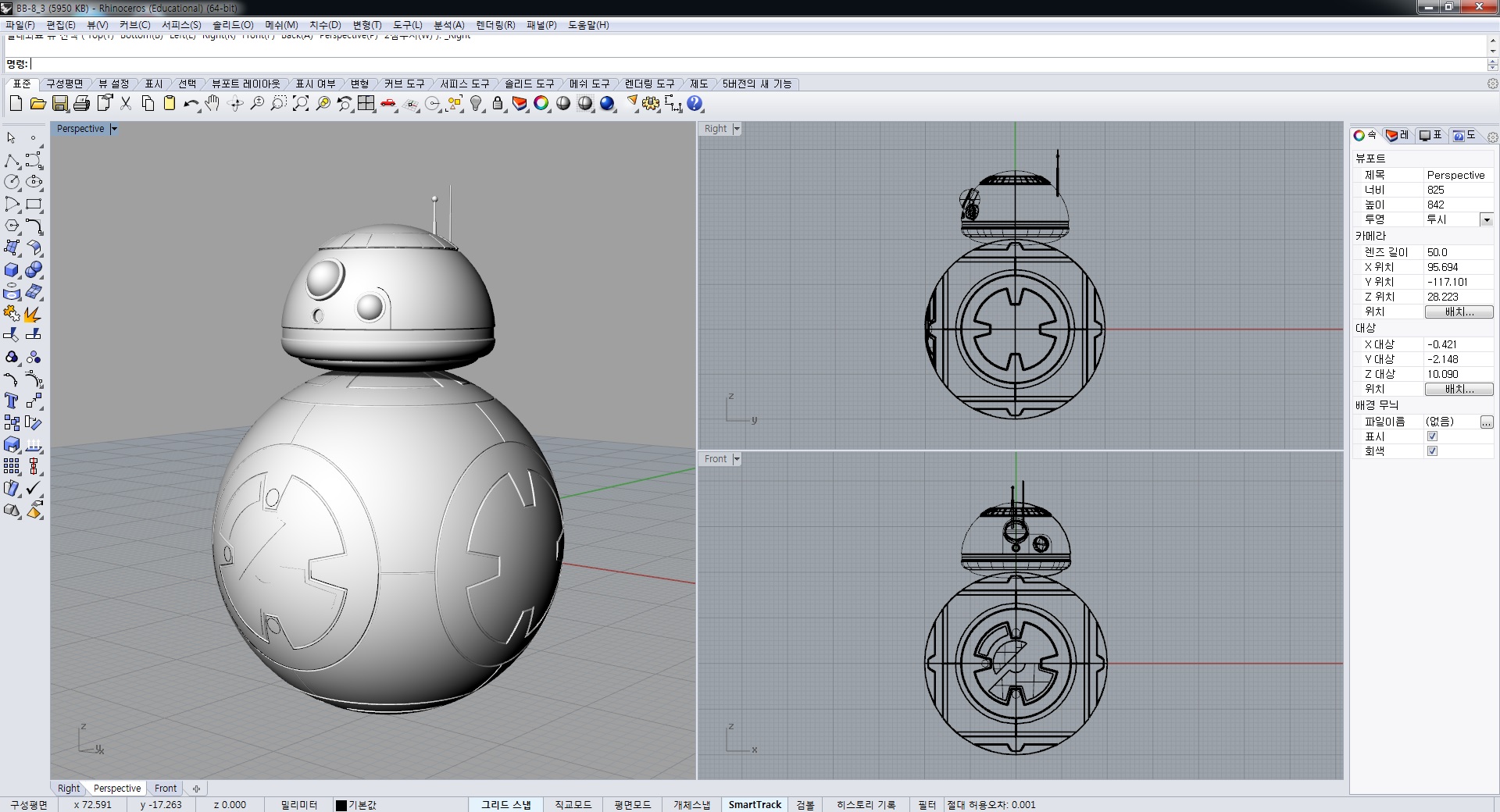Select the Box solid tool

12,269
